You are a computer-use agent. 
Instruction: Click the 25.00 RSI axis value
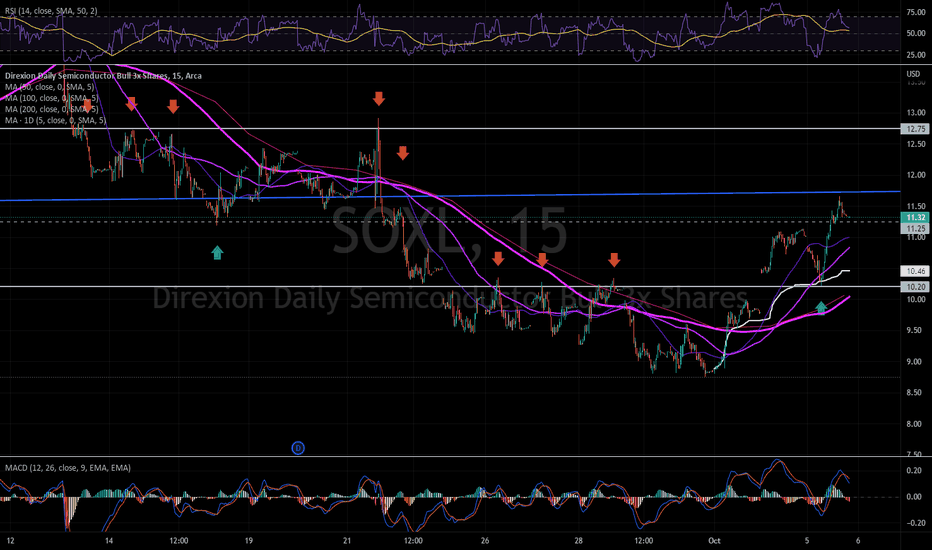(915, 55)
